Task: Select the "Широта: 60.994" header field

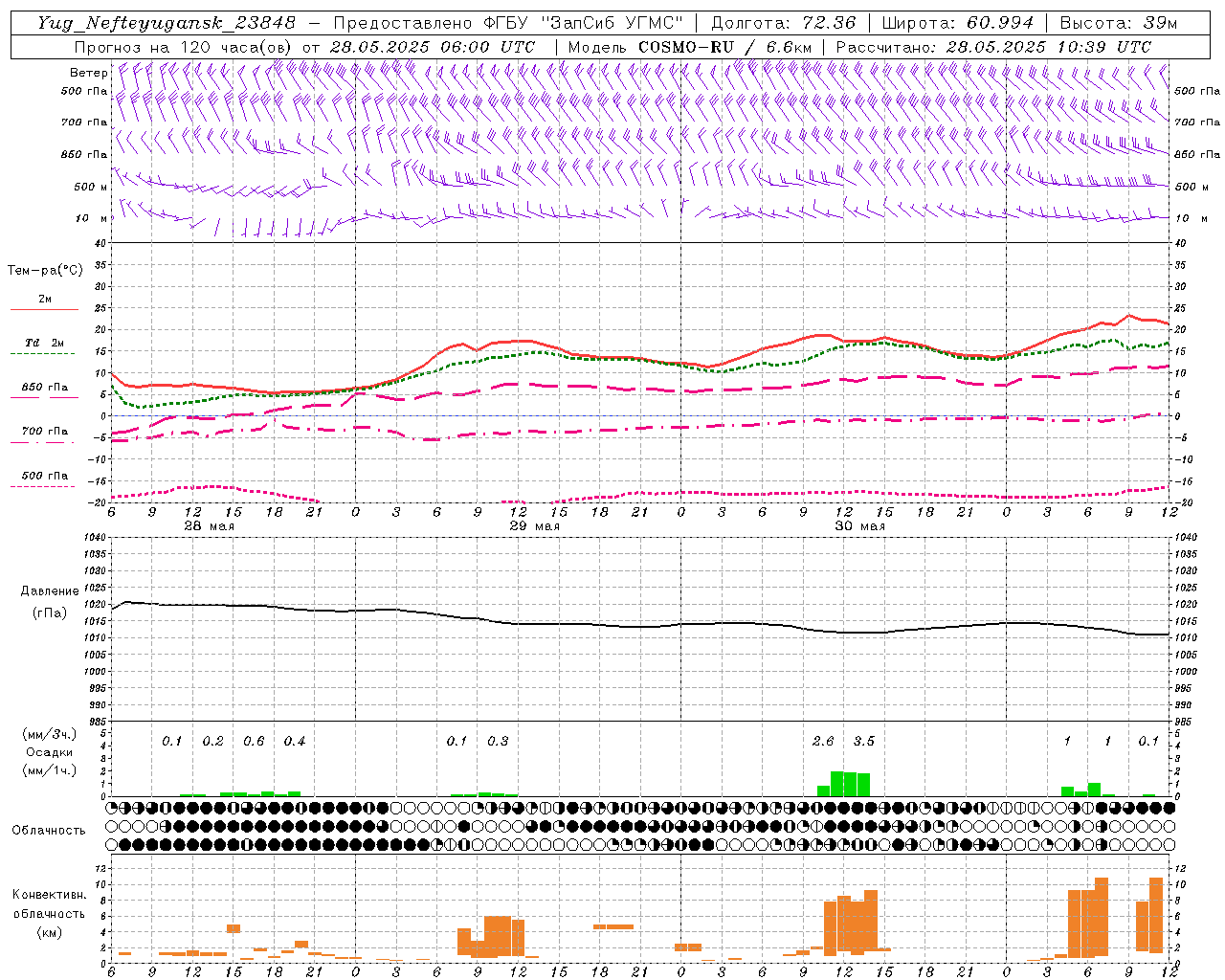Action: coord(958,23)
